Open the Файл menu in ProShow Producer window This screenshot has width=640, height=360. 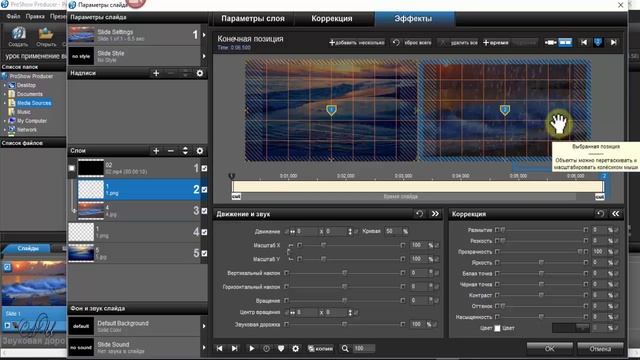[x=13, y=16]
